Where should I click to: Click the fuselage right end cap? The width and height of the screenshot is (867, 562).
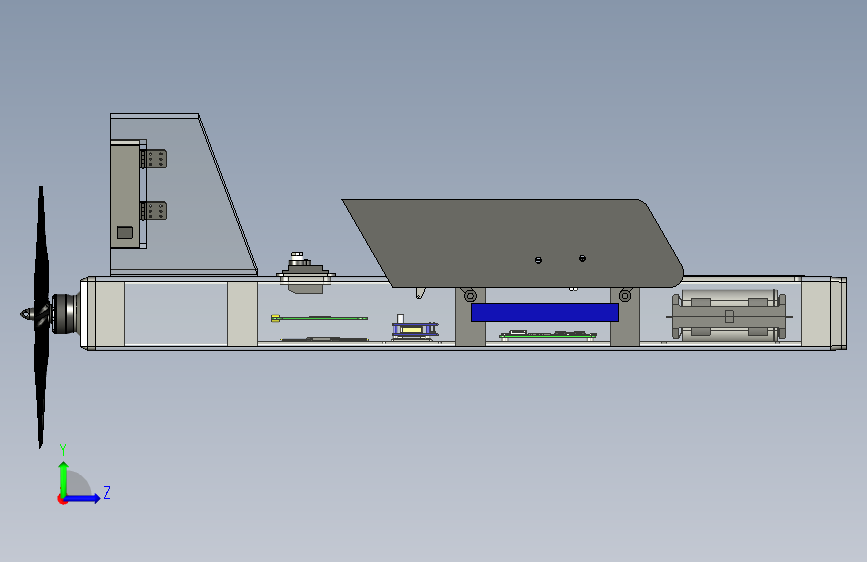click(x=838, y=314)
